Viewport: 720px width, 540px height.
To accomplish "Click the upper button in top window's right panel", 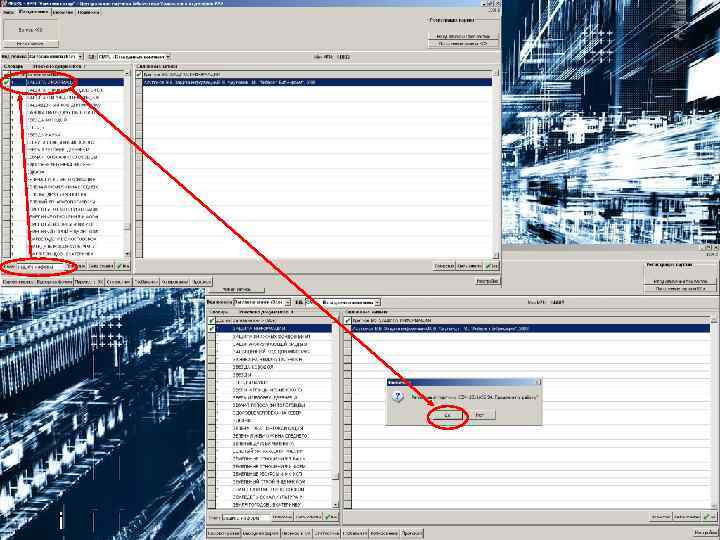I will 462,36.
